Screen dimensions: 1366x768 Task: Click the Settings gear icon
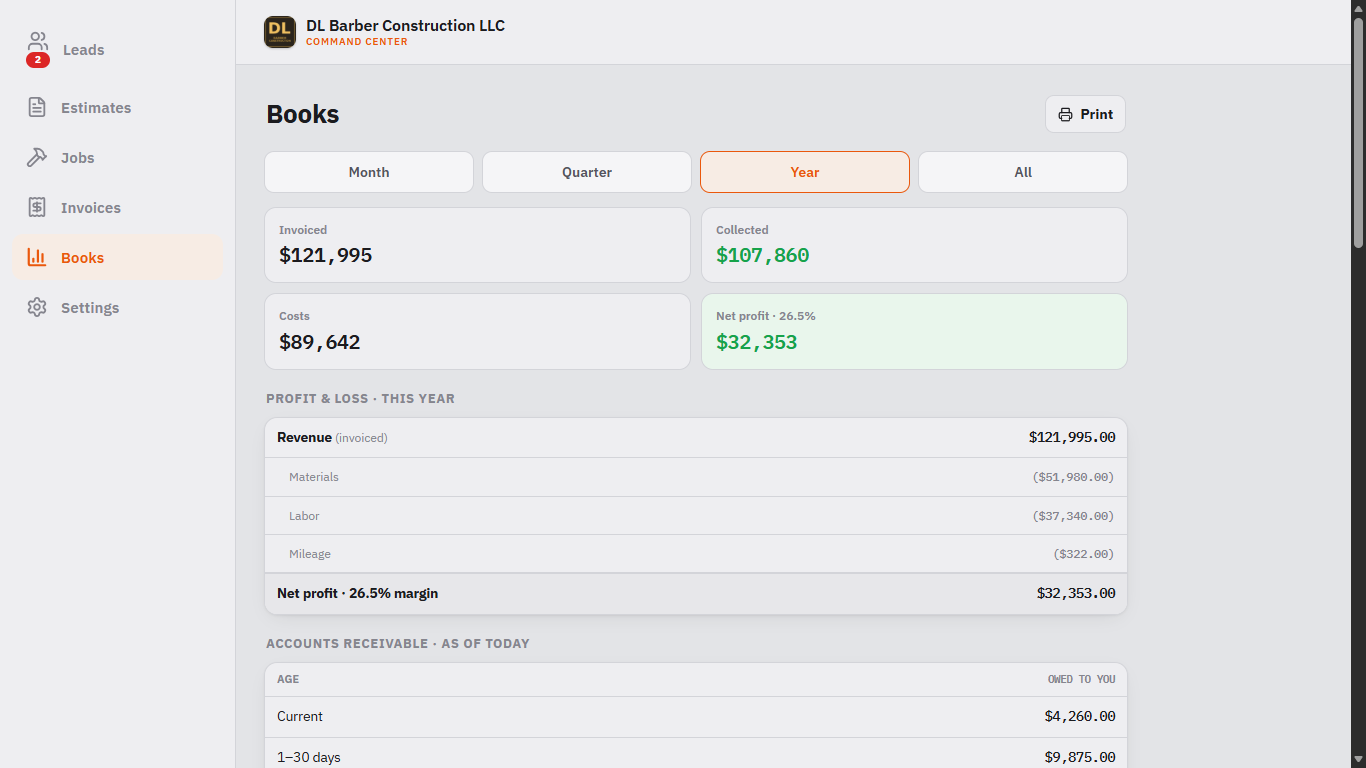point(37,307)
